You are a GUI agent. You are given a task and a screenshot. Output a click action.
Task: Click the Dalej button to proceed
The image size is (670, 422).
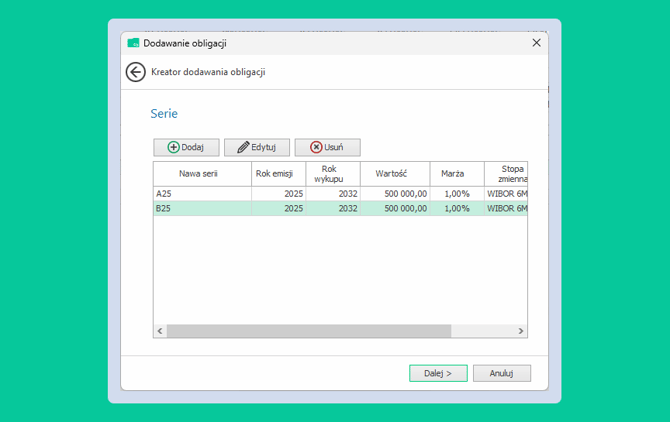(438, 373)
